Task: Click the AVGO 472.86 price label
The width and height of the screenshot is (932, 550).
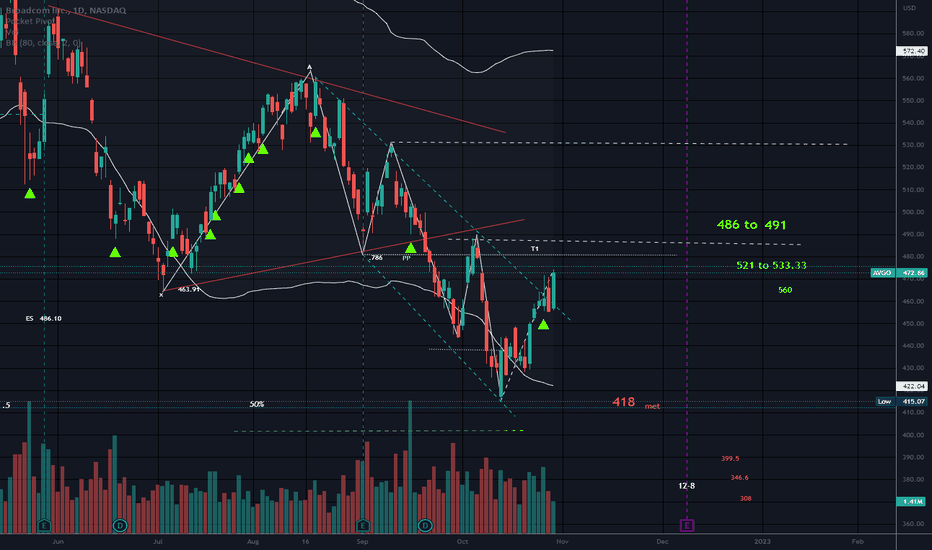Action: coord(898,273)
